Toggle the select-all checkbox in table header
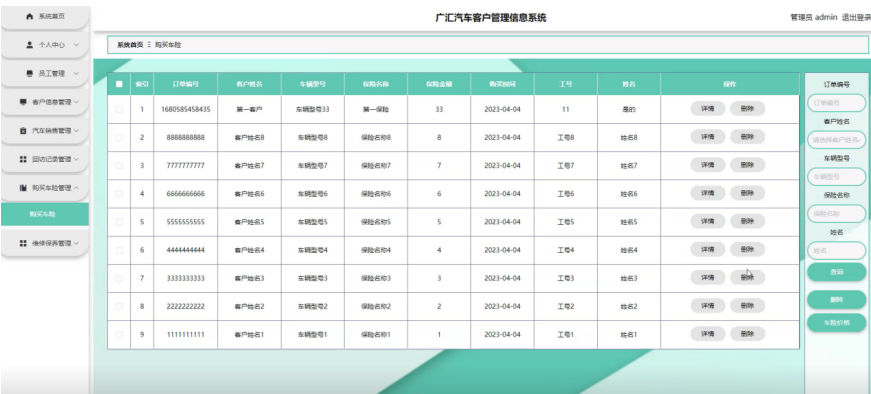This screenshot has height=394, width=871. point(119,84)
